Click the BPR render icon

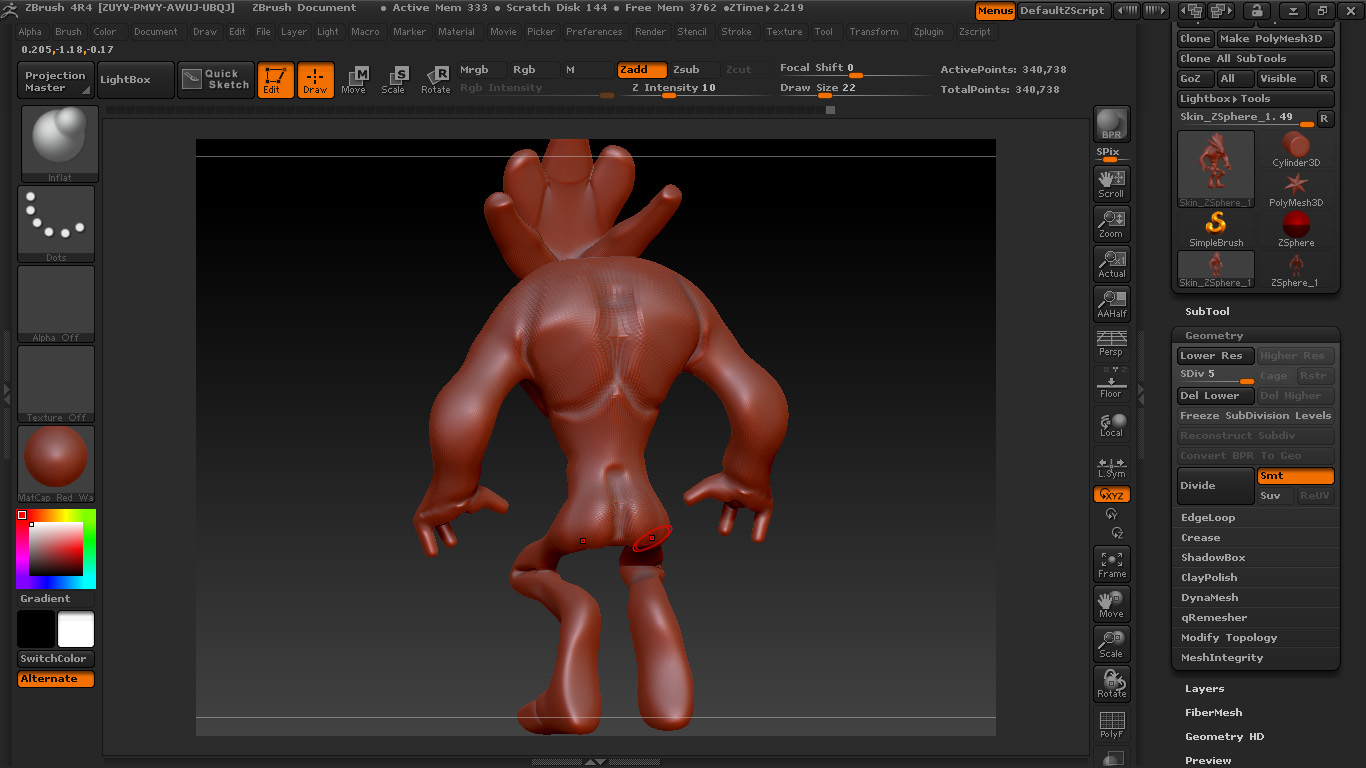point(1111,124)
